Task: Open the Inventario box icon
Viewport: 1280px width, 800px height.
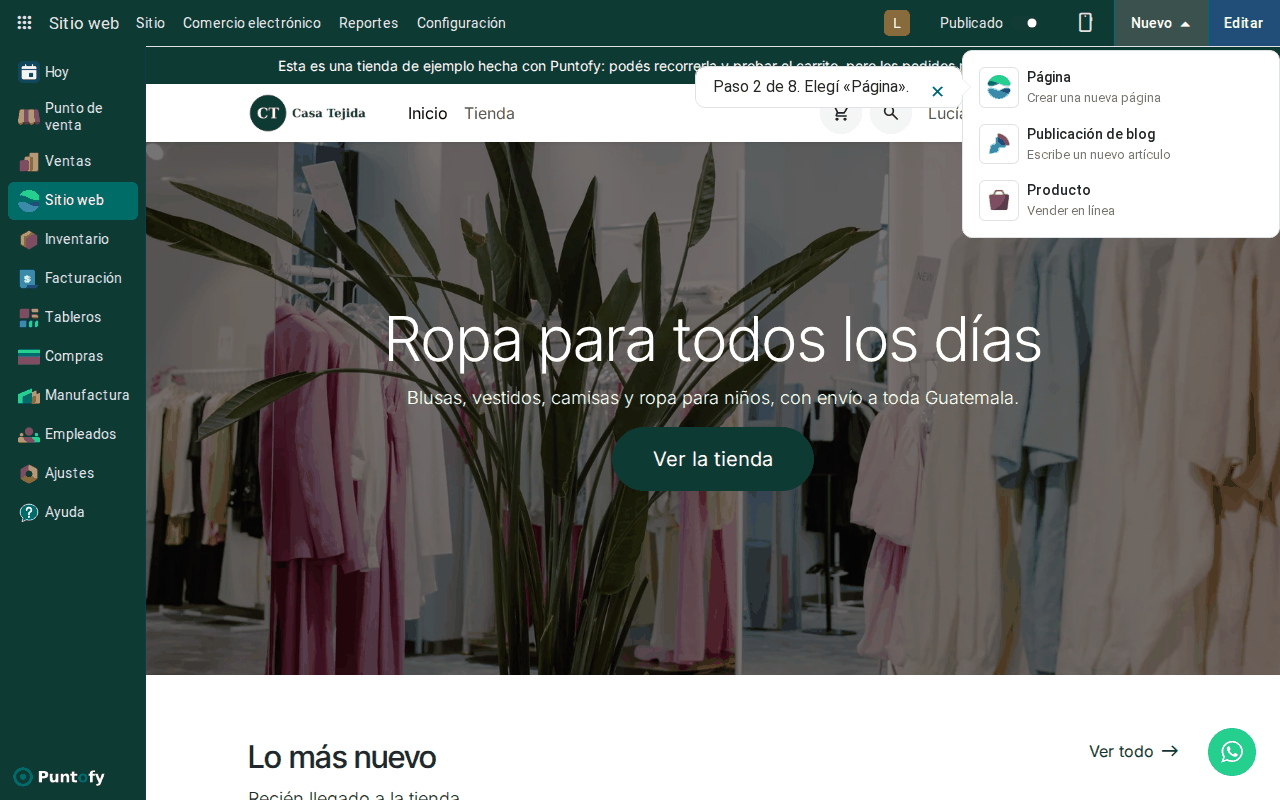Action: pos(29,239)
